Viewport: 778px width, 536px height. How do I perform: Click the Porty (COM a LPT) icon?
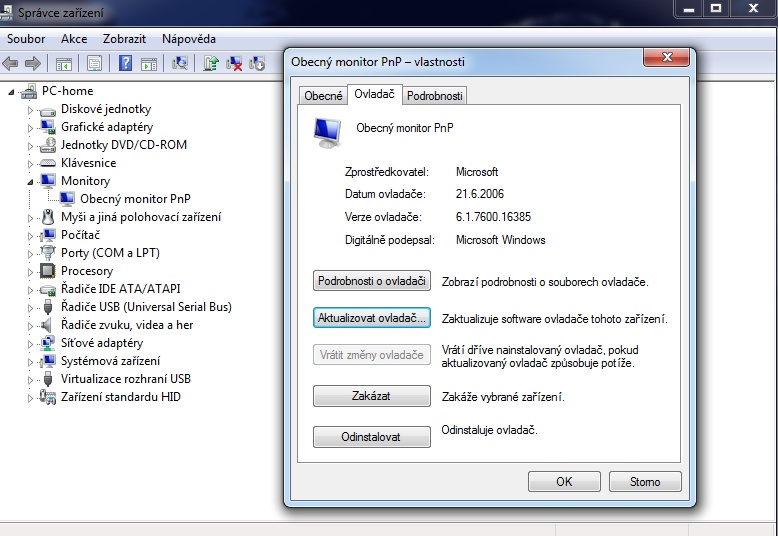click(x=48, y=253)
